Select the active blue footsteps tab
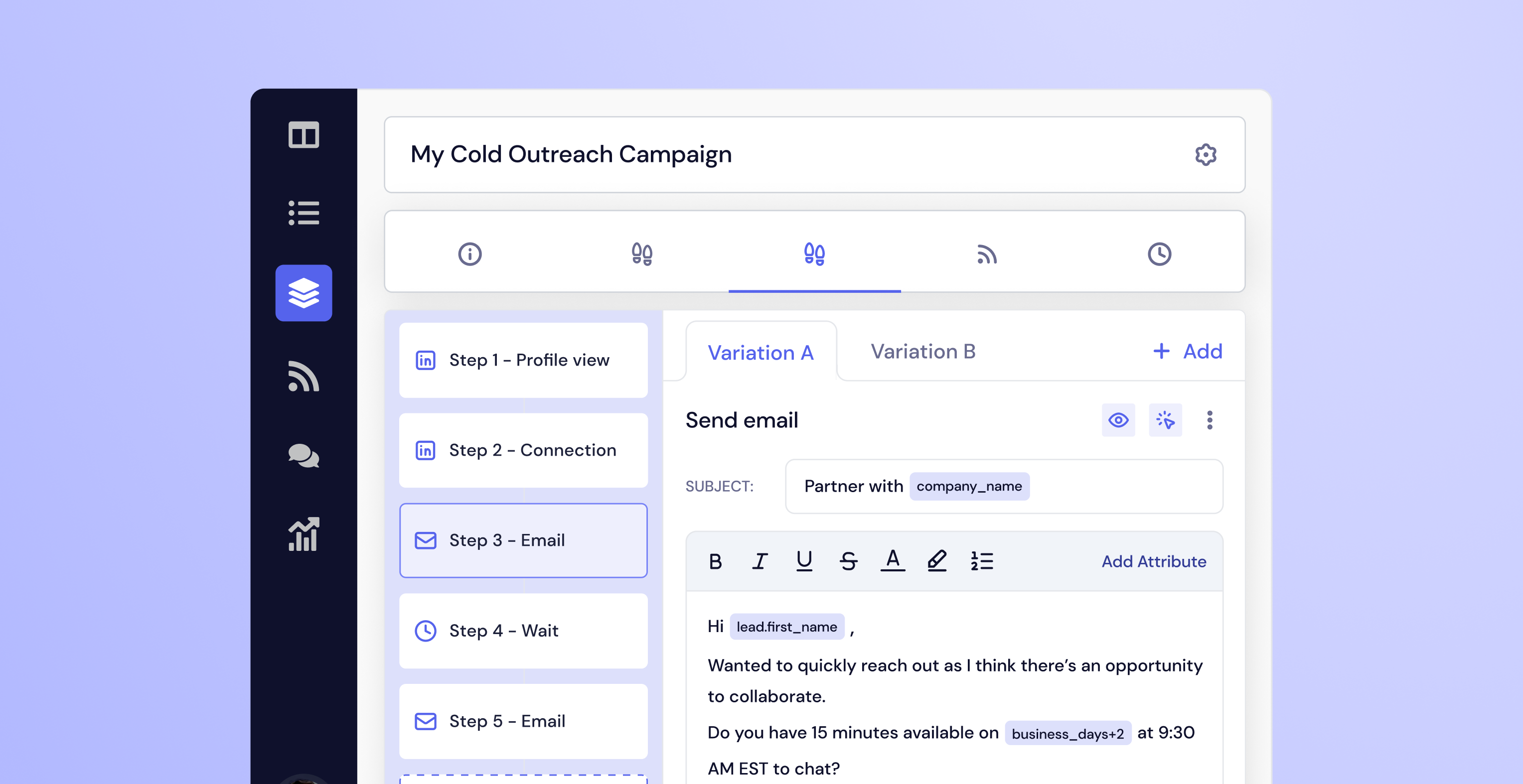 tap(814, 254)
